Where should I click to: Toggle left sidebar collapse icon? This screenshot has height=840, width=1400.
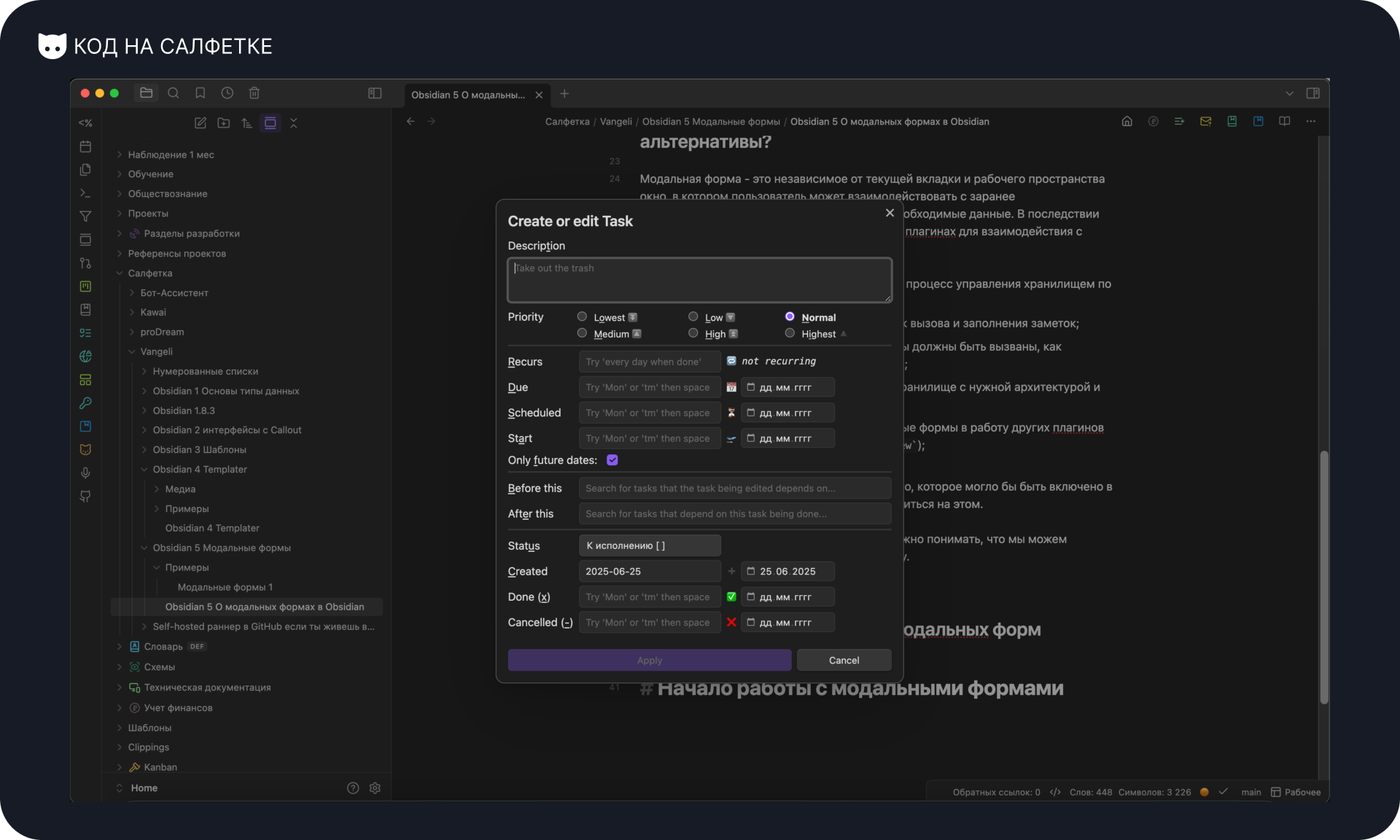click(x=375, y=93)
